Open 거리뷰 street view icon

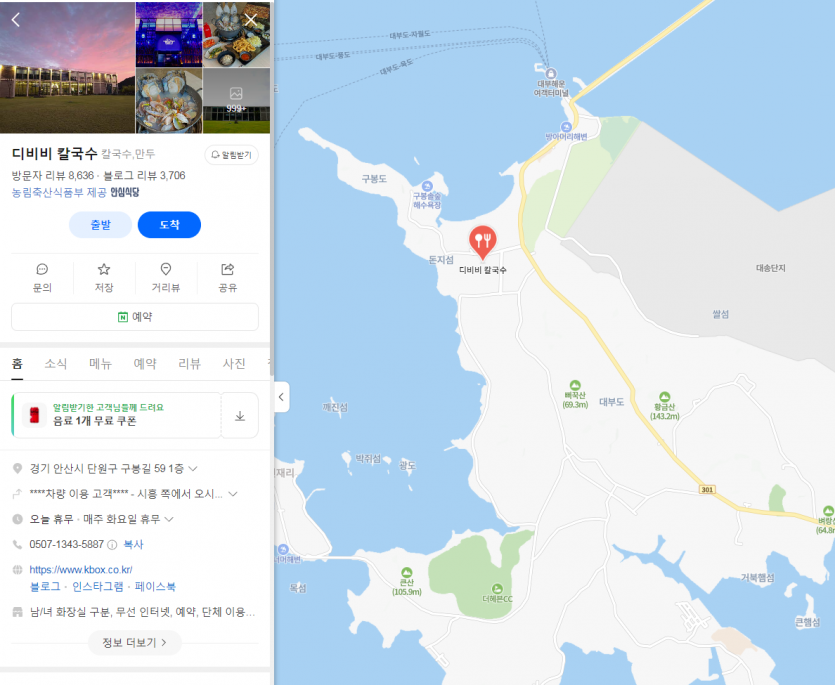coord(166,278)
